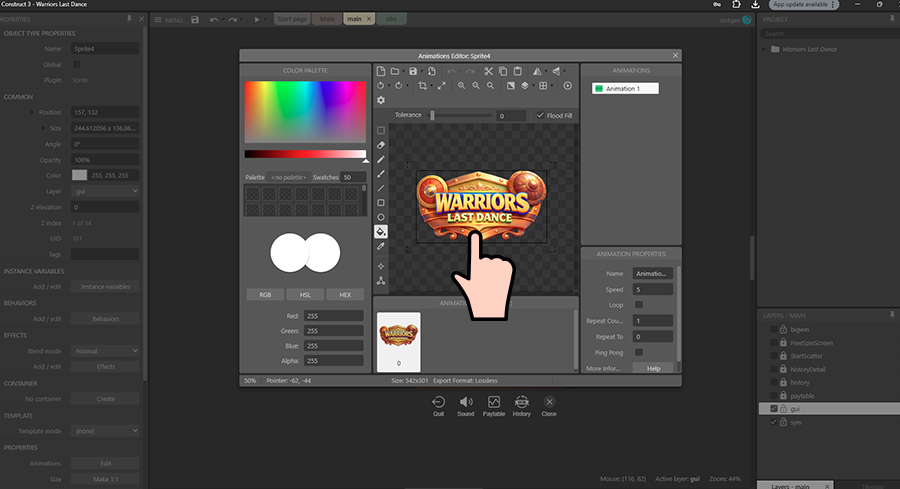The width and height of the screenshot is (900, 489).
Task: Click the crop tool icon
Action: click(x=423, y=86)
